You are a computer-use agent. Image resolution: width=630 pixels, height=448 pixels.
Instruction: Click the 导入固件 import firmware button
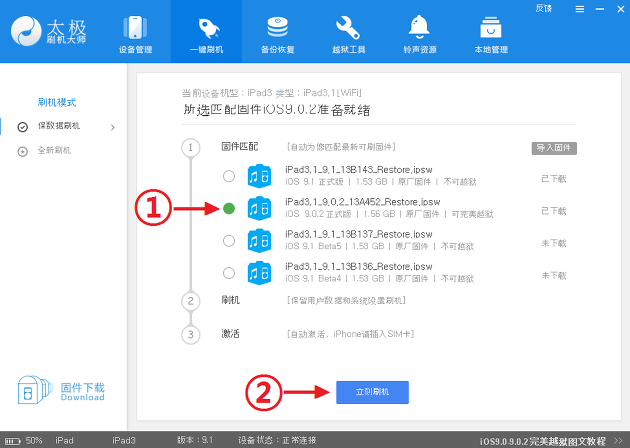pyautogui.click(x=554, y=148)
